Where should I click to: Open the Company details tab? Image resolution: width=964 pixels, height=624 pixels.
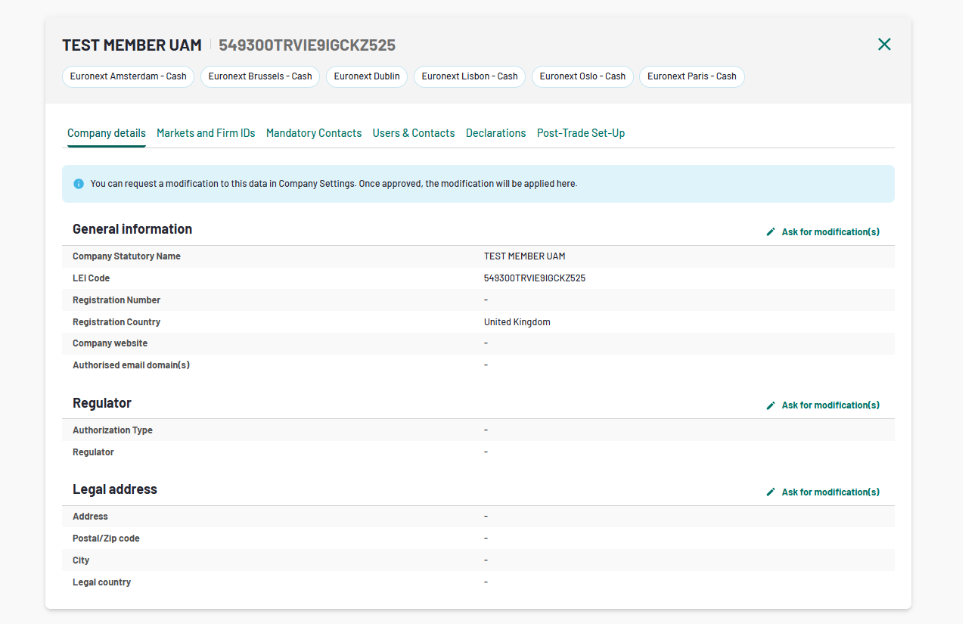(x=106, y=133)
